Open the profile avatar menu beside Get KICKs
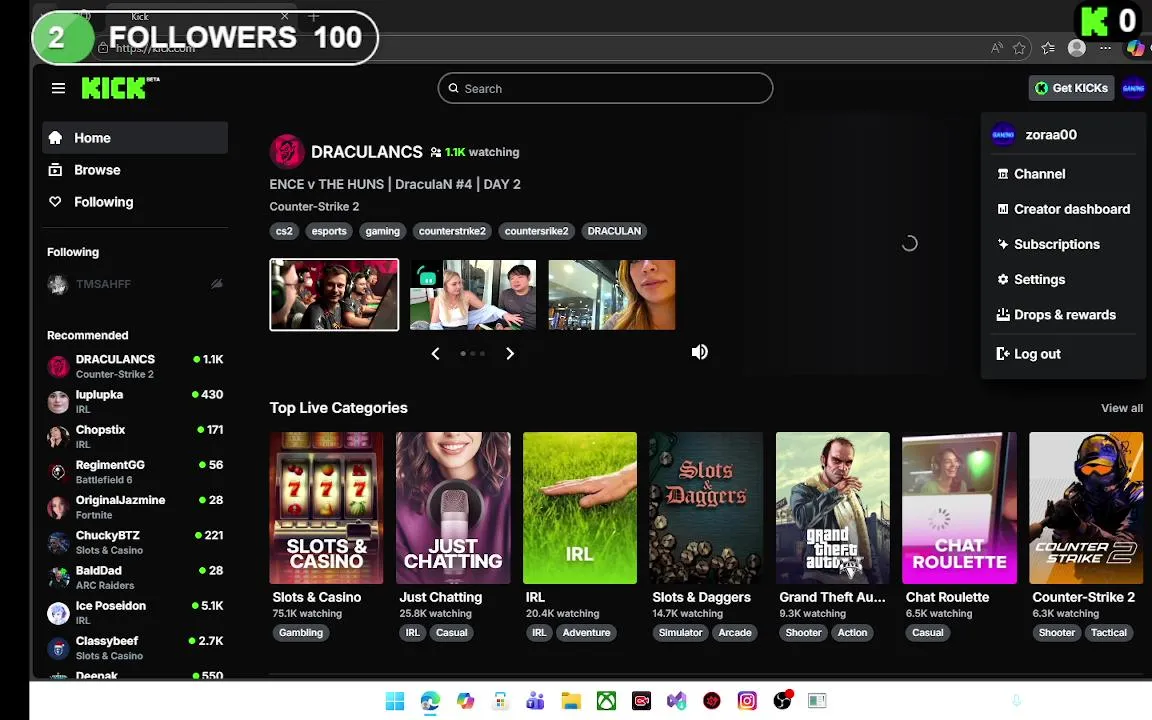 coord(1133,88)
